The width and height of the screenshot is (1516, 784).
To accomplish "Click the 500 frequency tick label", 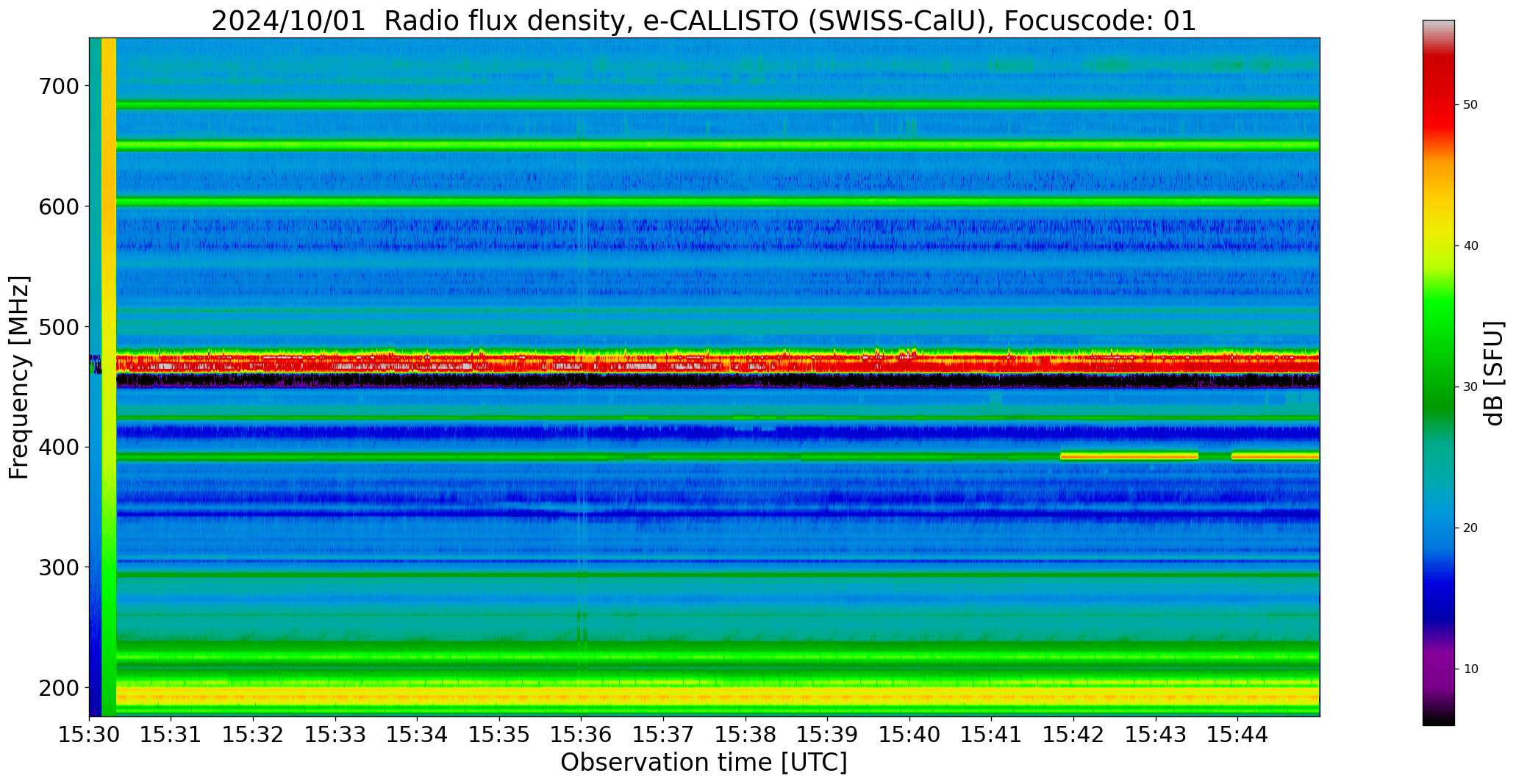I will (x=57, y=327).
